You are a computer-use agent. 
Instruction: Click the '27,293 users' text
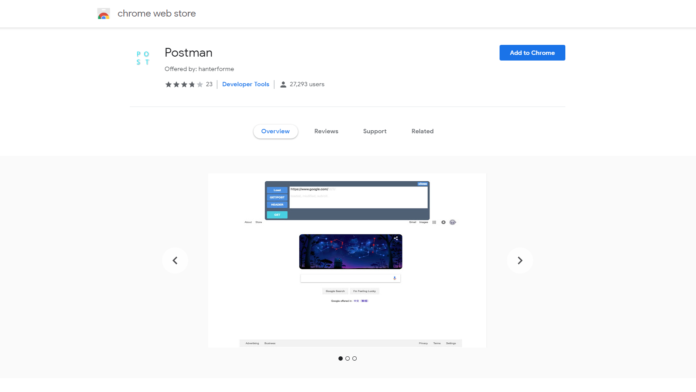(307, 84)
